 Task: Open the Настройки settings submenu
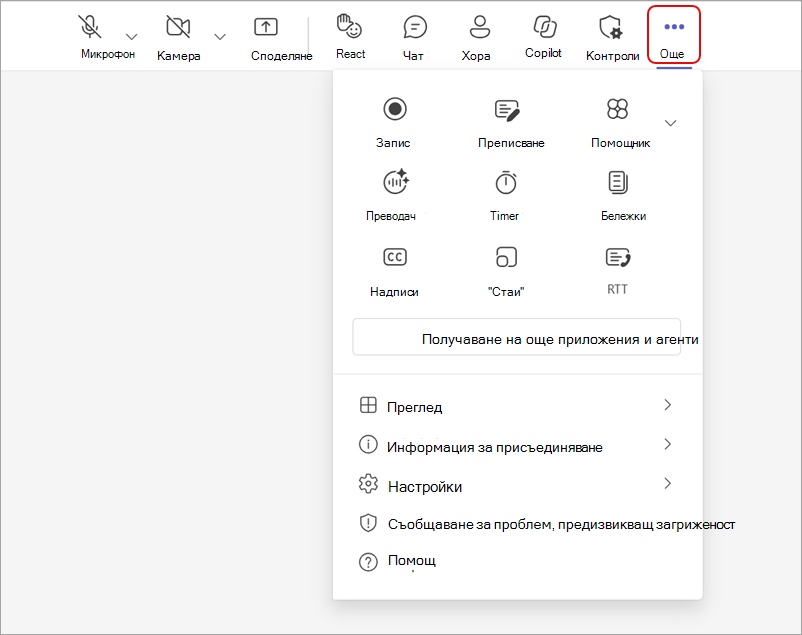517,485
